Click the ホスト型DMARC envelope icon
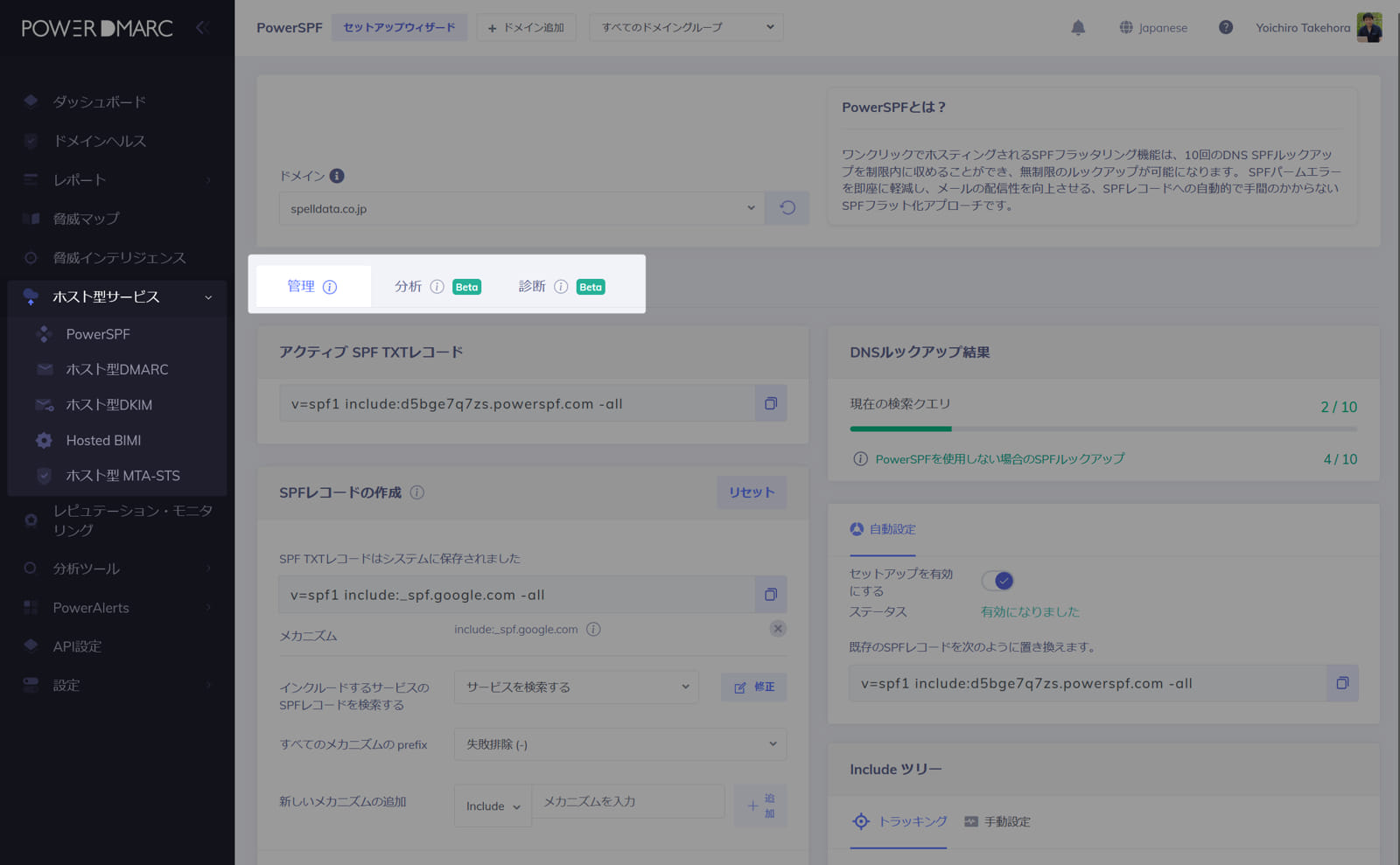Viewport: 1400px width, 865px height. [x=44, y=369]
